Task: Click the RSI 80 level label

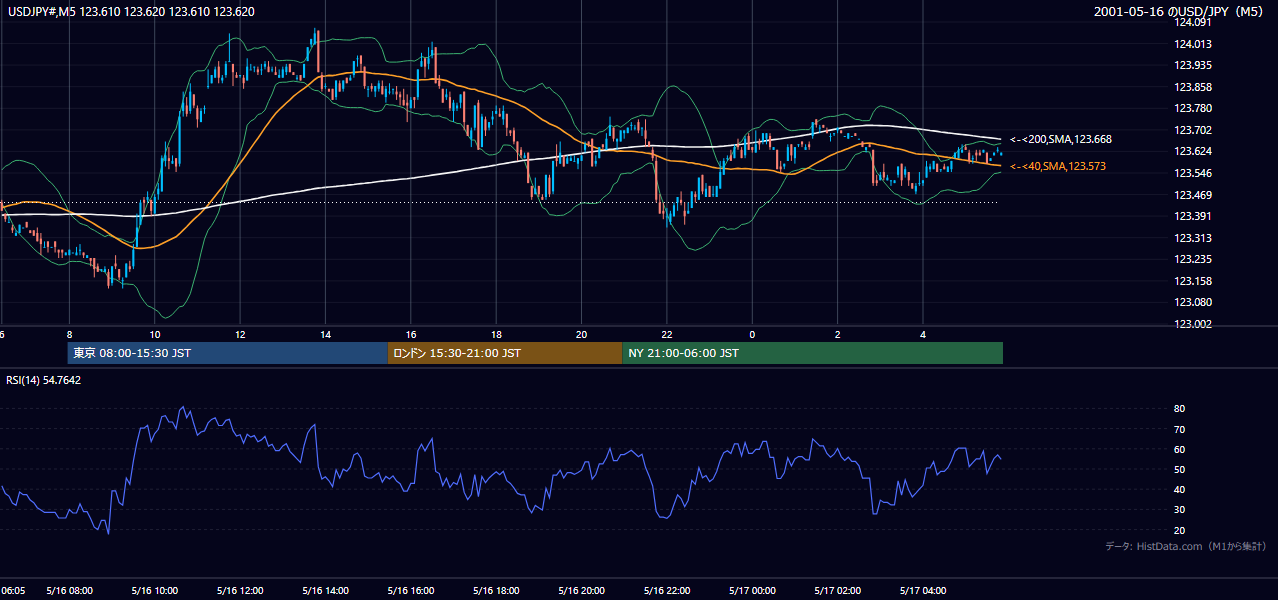Action: point(1179,409)
